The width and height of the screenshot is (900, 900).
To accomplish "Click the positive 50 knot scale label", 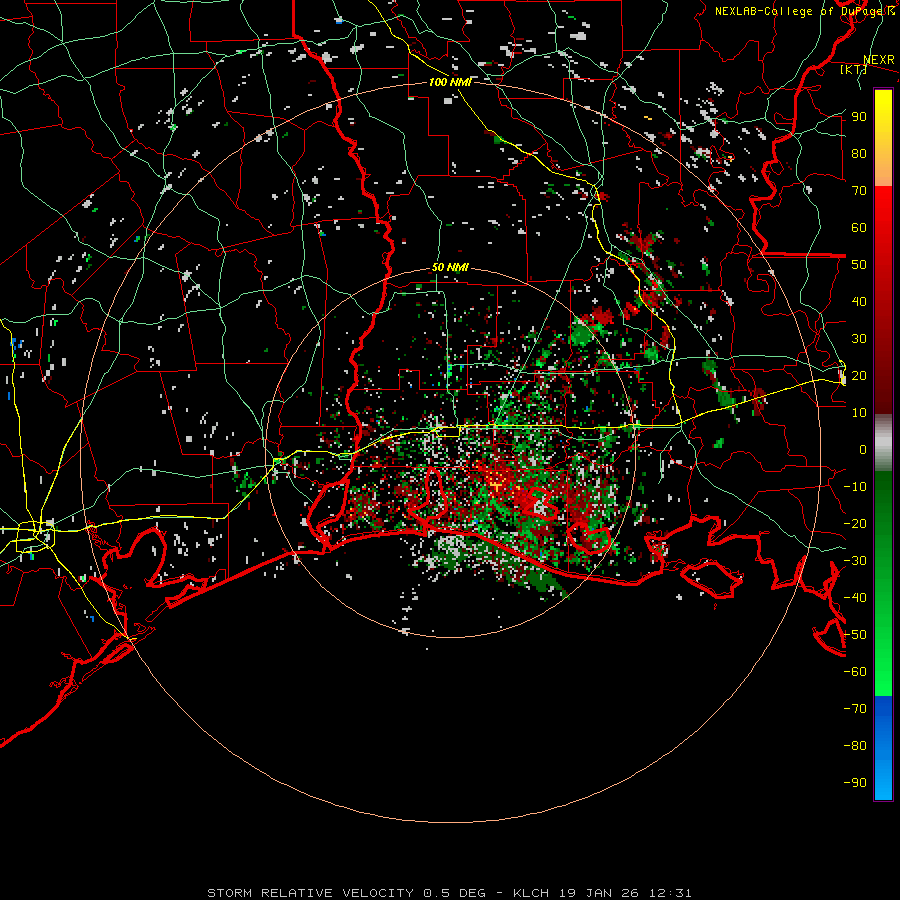I will 859,265.
